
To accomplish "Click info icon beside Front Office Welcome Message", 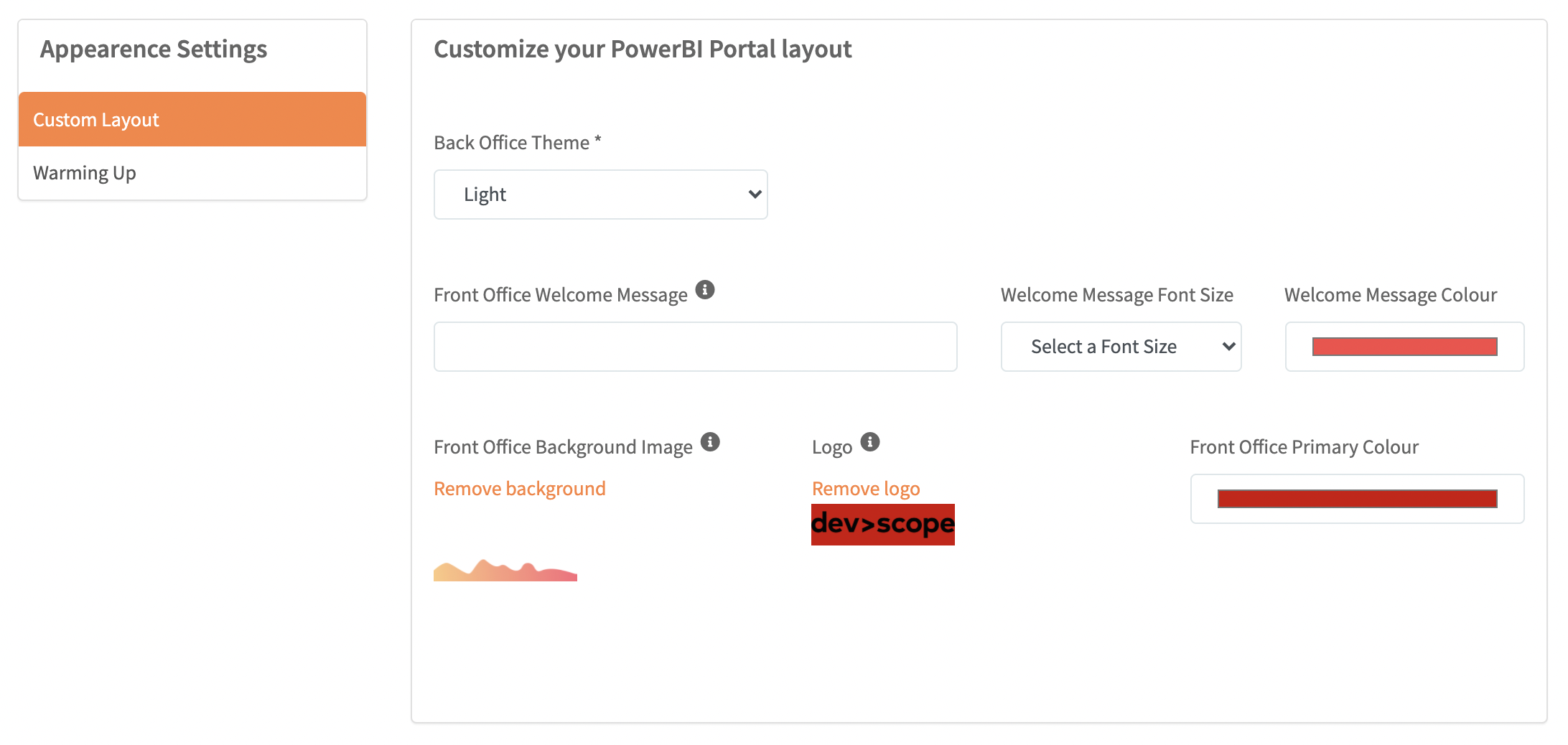I will pos(705,289).
